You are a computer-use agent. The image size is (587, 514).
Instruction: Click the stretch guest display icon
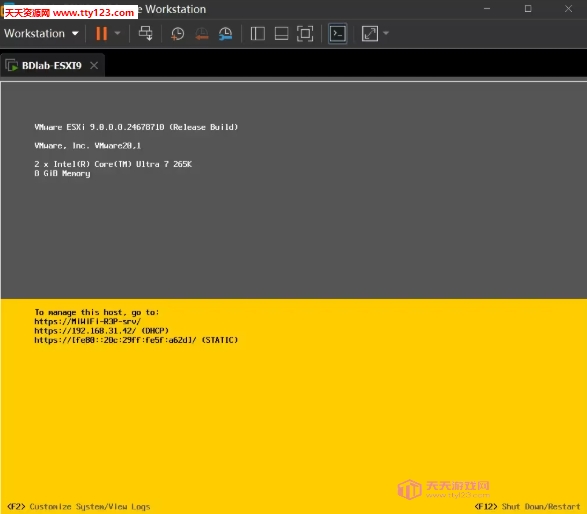tap(369, 34)
